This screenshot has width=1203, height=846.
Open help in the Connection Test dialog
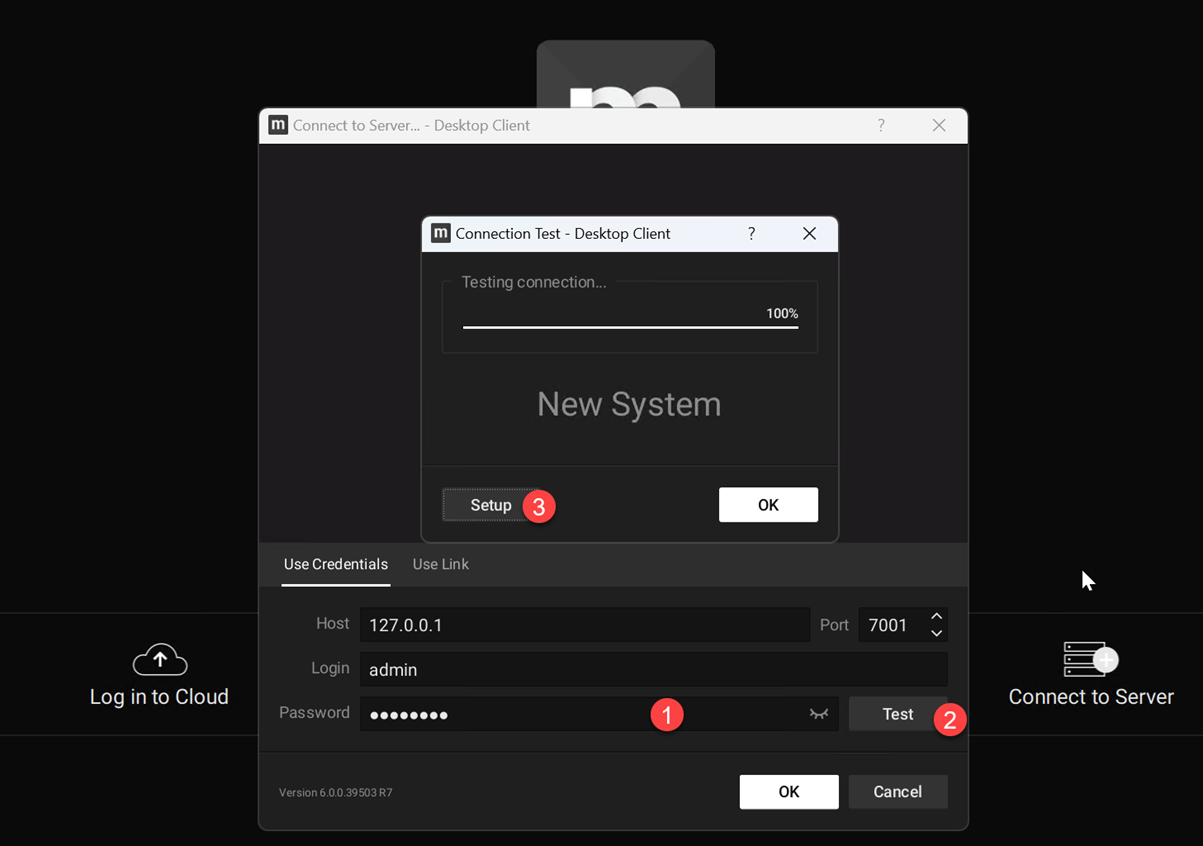pyautogui.click(x=752, y=233)
